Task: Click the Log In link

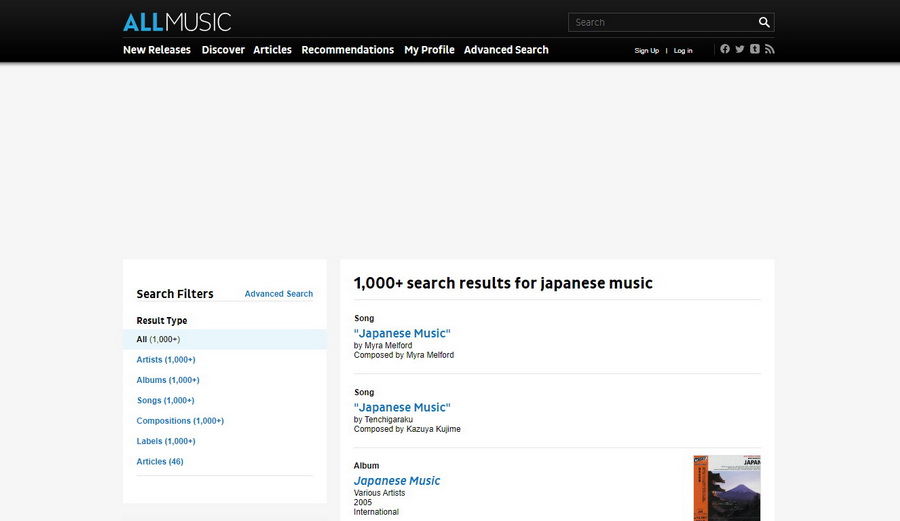Action: point(683,51)
